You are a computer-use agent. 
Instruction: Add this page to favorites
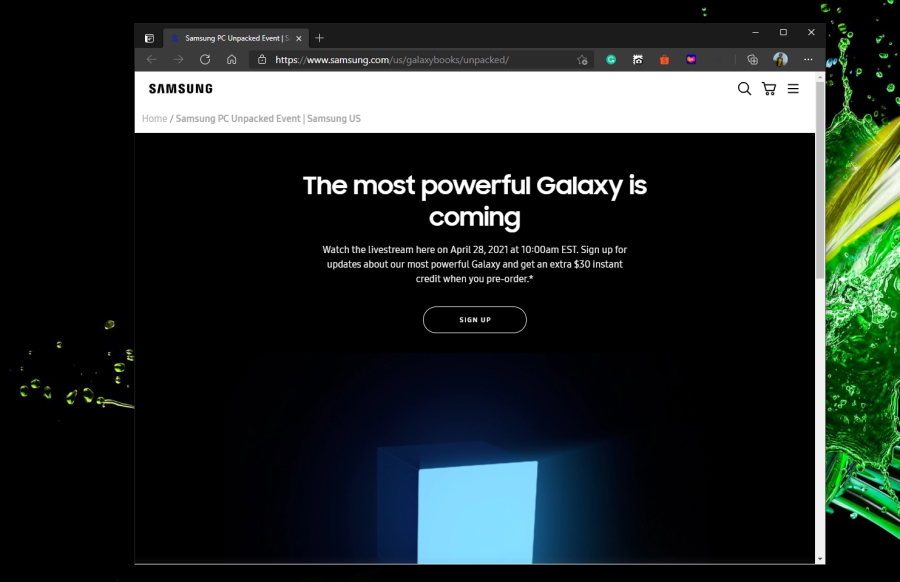pyautogui.click(x=582, y=60)
